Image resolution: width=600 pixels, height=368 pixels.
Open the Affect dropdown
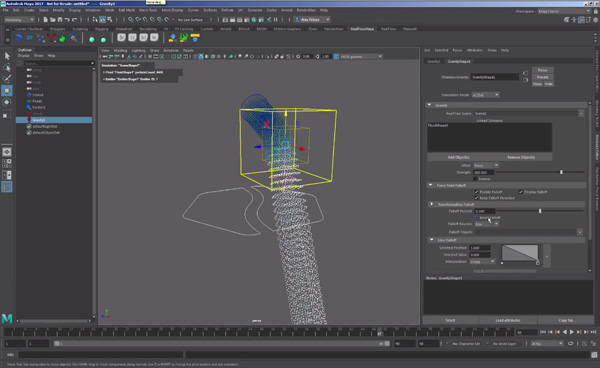coord(486,165)
